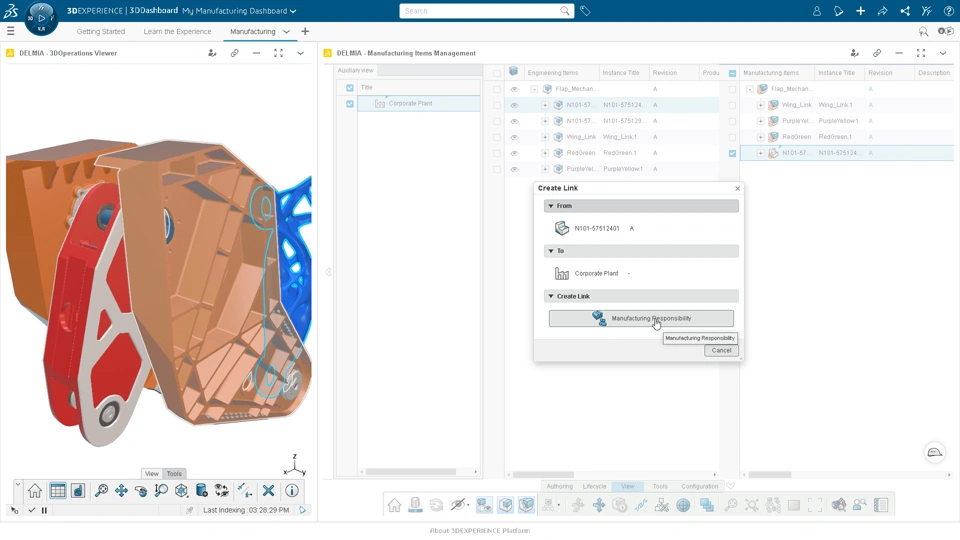Open the Manufacturing tab dropdown arrow
The image size is (960, 540).
pyautogui.click(x=286, y=31)
